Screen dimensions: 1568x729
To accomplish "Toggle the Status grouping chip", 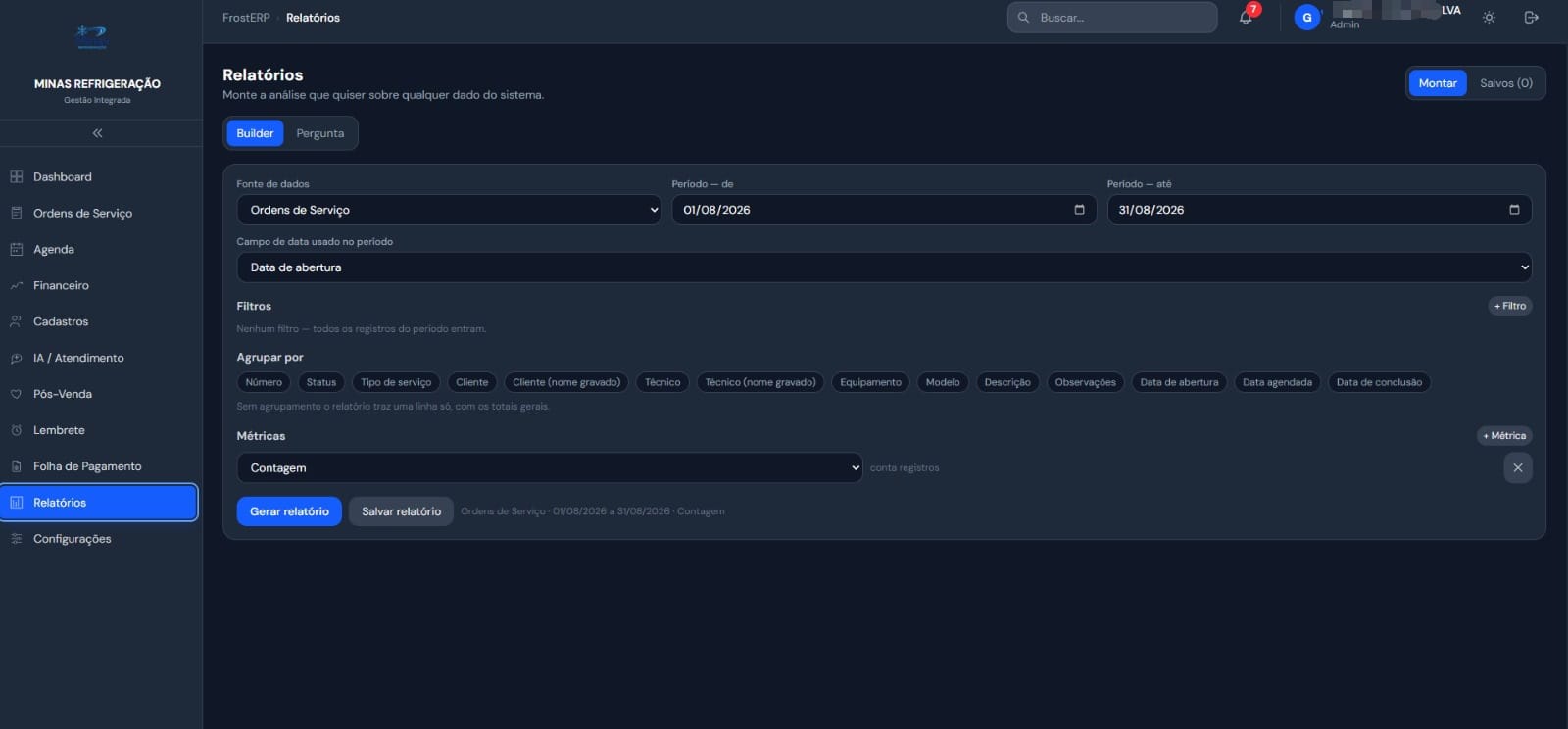I will [x=320, y=382].
